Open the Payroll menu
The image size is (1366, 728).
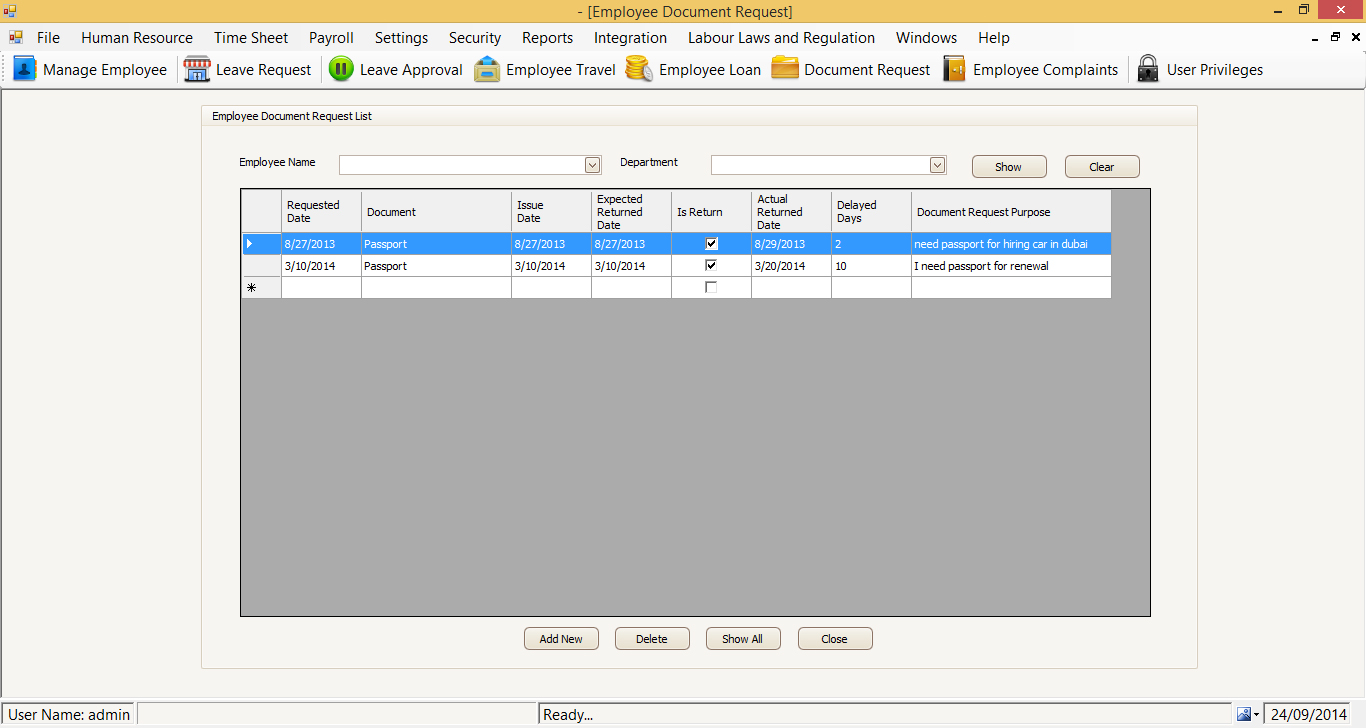(x=331, y=38)
